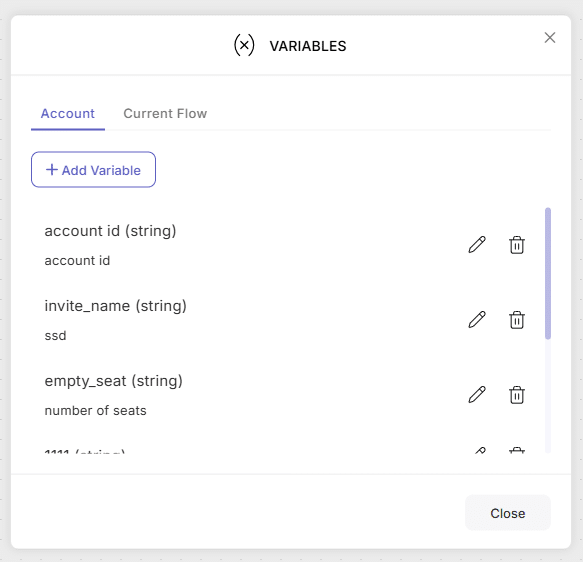Click the variables list scrollbar thumb
583x562 pixels.
click(548, 273)
